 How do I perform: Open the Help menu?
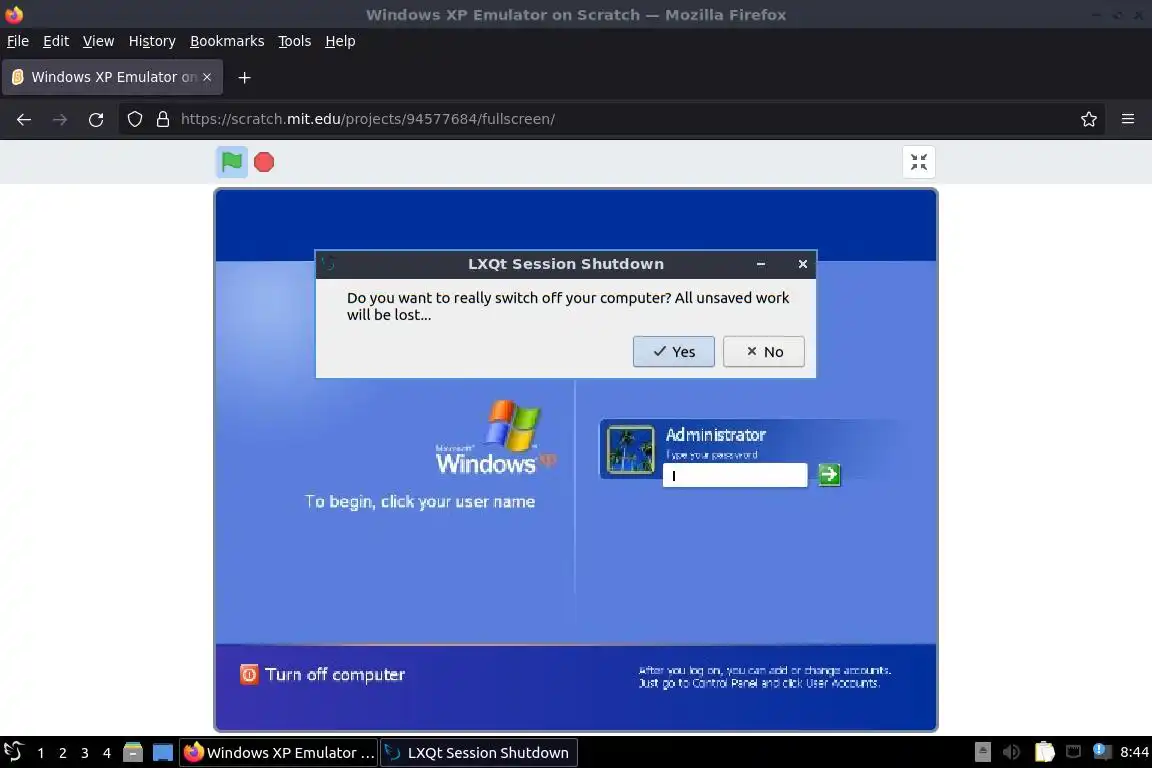[x=340, y=41]
